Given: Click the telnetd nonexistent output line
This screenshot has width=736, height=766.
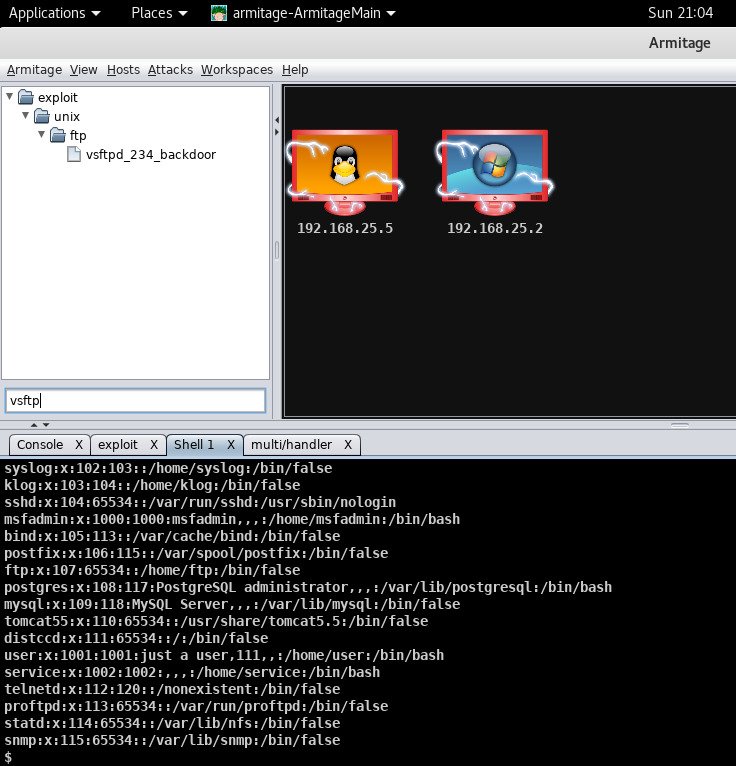Looking at the screenshot, I should pos(172,689).
